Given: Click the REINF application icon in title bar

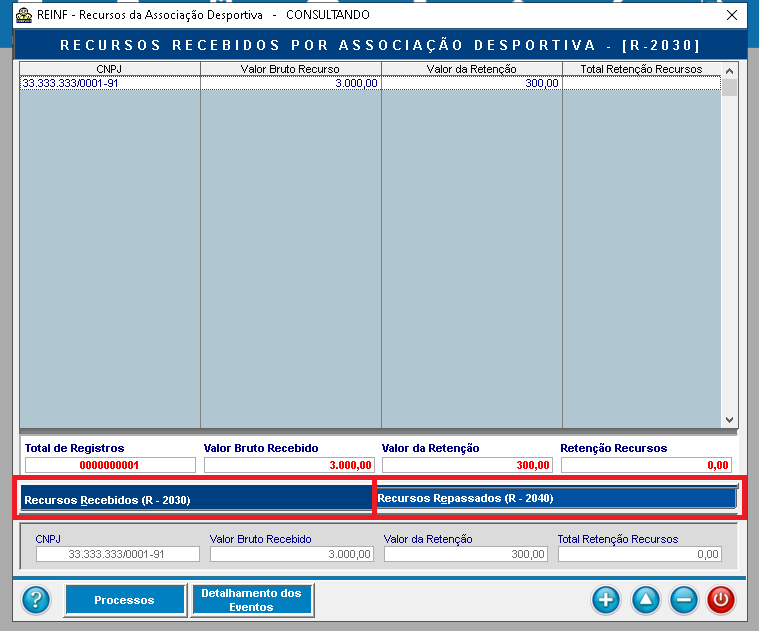Looking at the screenshot, I should point(24,15).
